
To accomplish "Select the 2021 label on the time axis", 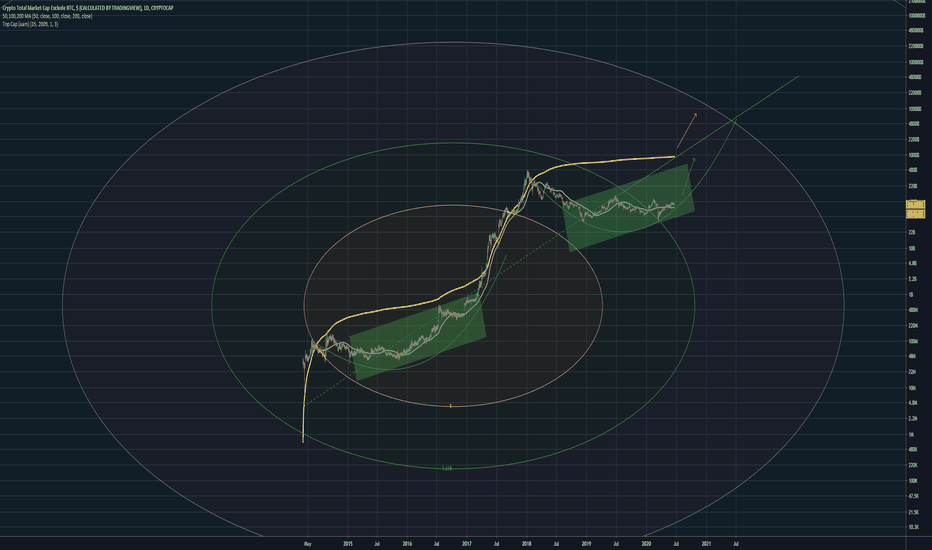I will pos(706,543).
